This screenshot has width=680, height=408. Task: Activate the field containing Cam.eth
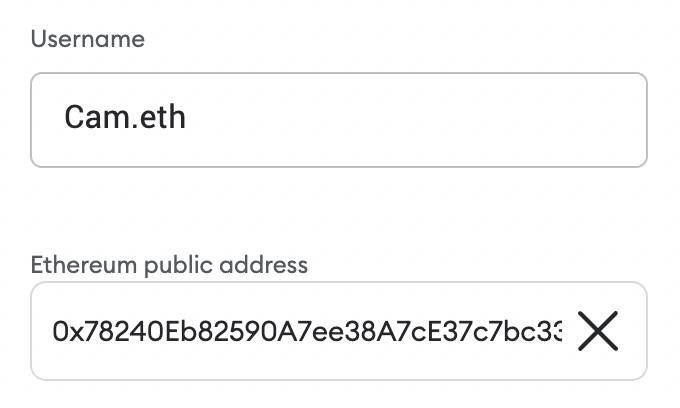339,120
